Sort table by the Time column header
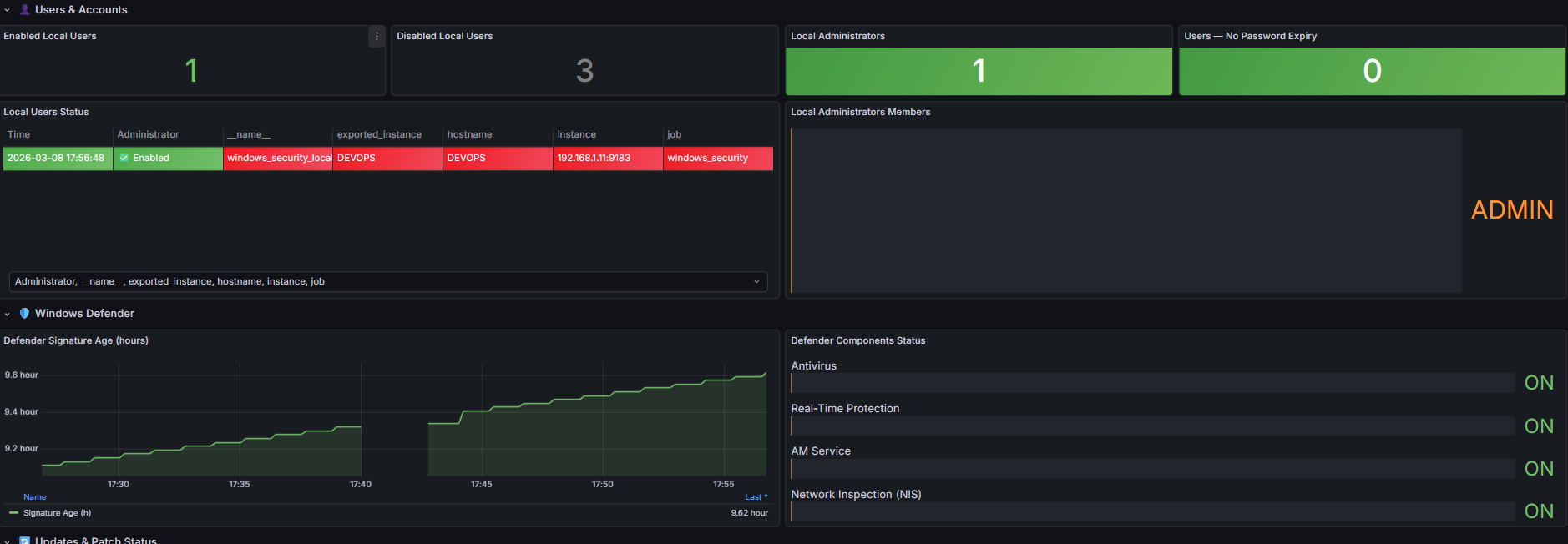Image resolution: width=1568 pixels, height=544 pixels. tap(19, 134)
